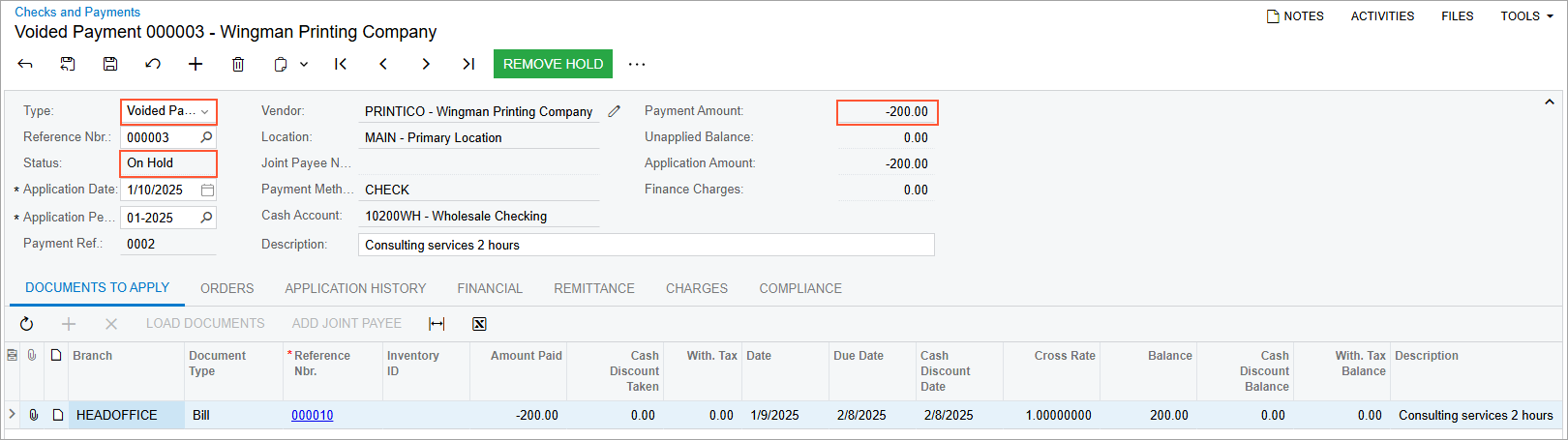Expand the Tools menu

click(1526, 16)
